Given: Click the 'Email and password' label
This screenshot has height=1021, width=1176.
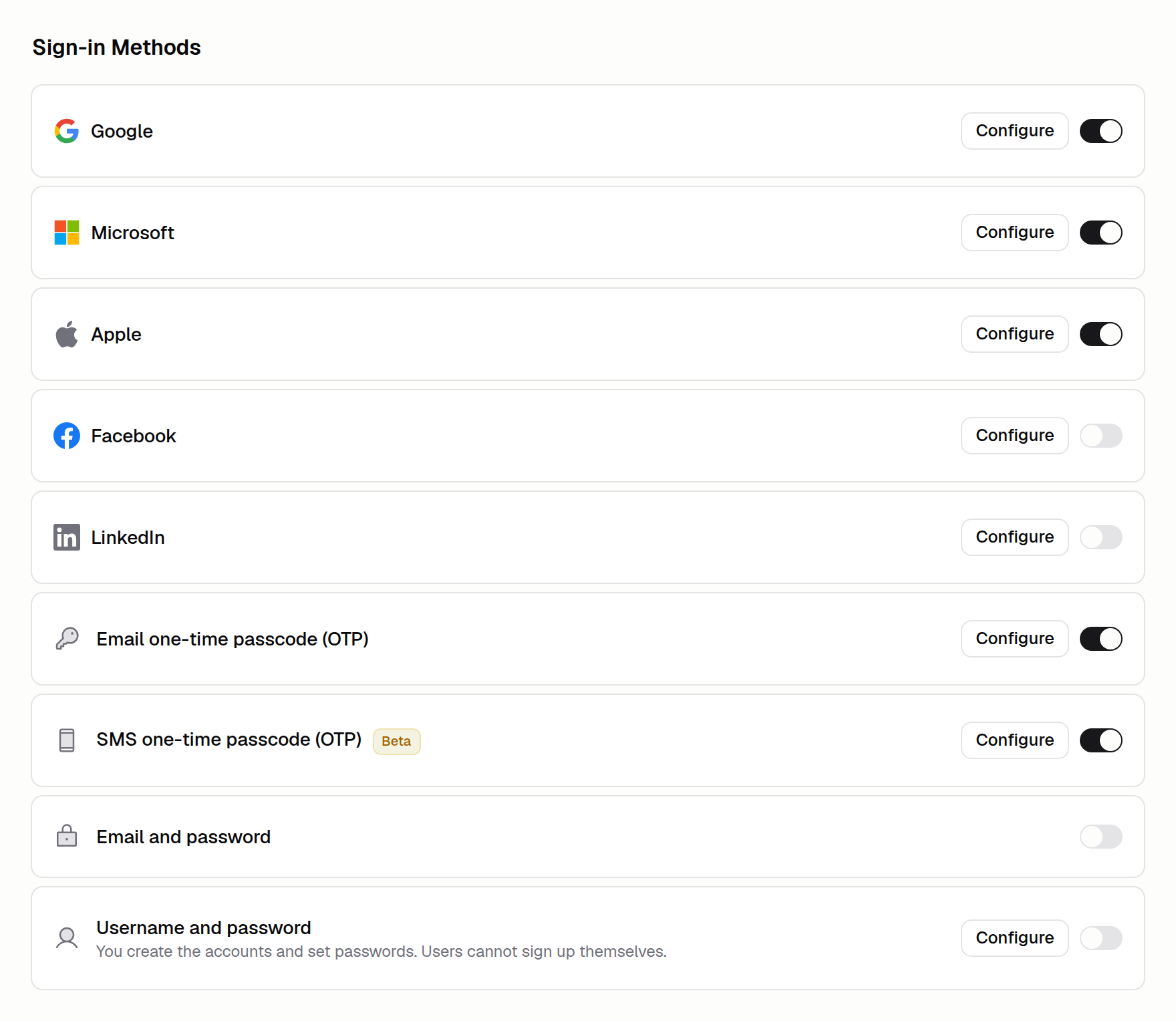Looking at the screenshot, I should pos(184,837).
